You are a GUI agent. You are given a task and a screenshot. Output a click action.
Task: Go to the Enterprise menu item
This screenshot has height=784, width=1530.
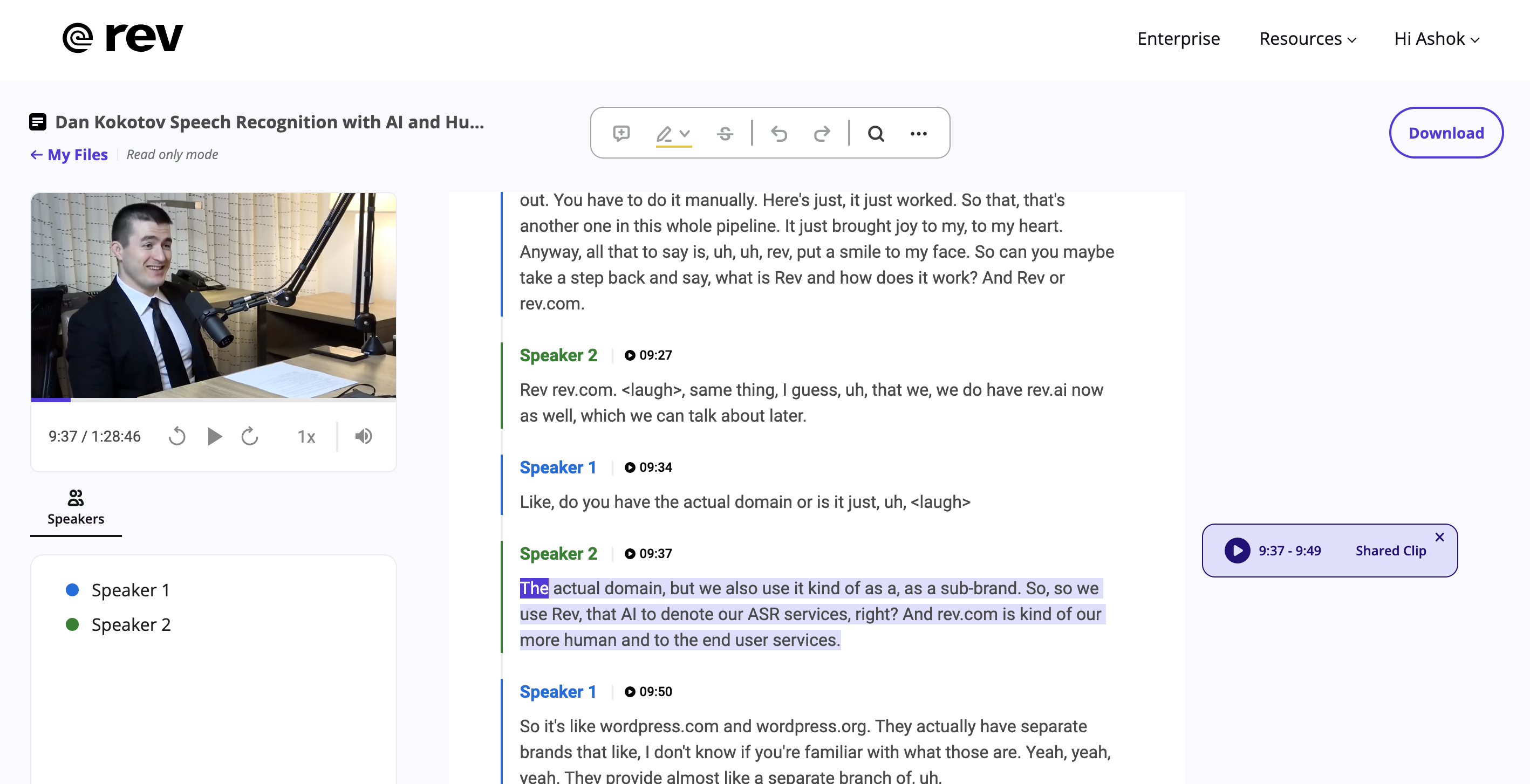pyautogui.click(x=1178, y=39)
